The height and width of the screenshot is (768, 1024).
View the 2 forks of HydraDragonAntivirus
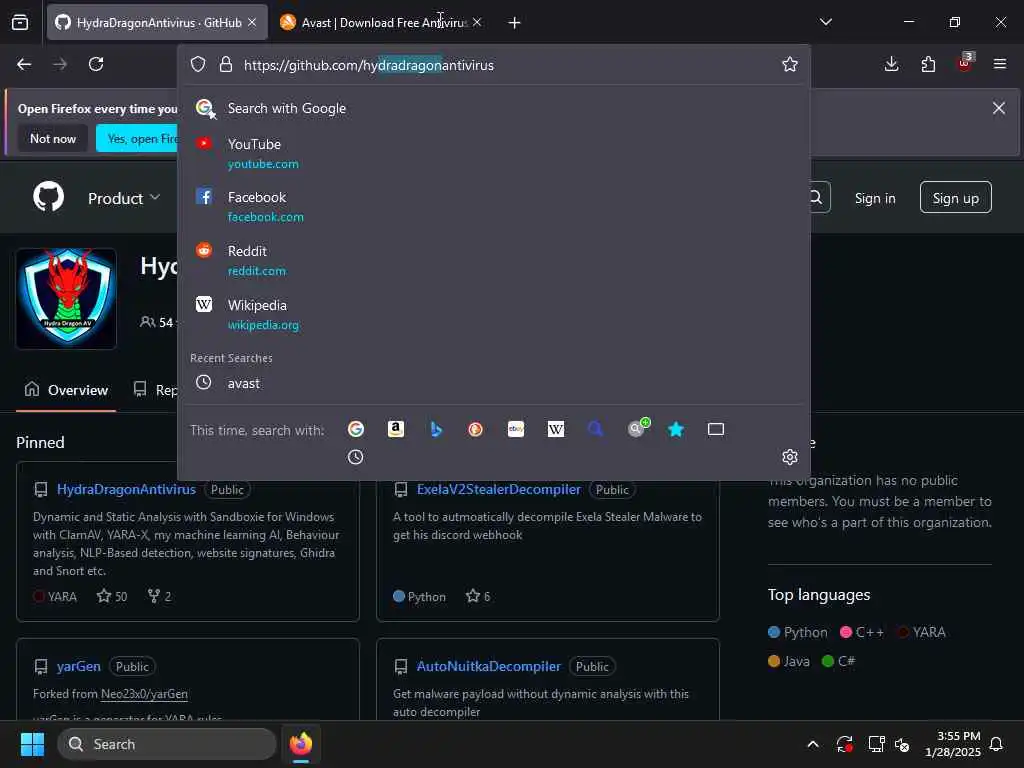[159, 596]
